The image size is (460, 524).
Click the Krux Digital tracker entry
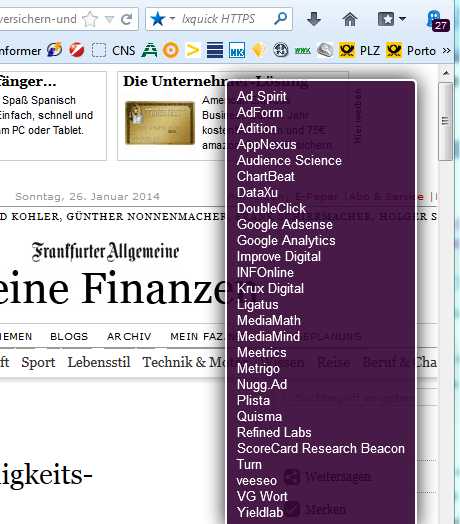(x=270, y=288)
